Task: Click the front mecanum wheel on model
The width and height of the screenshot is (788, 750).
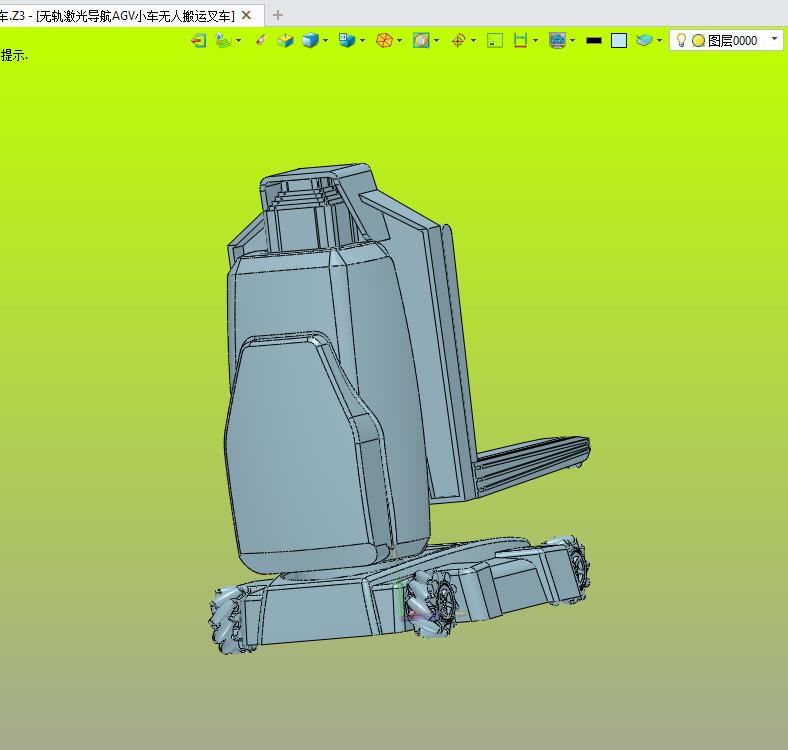Action: (x=432, y=603)
